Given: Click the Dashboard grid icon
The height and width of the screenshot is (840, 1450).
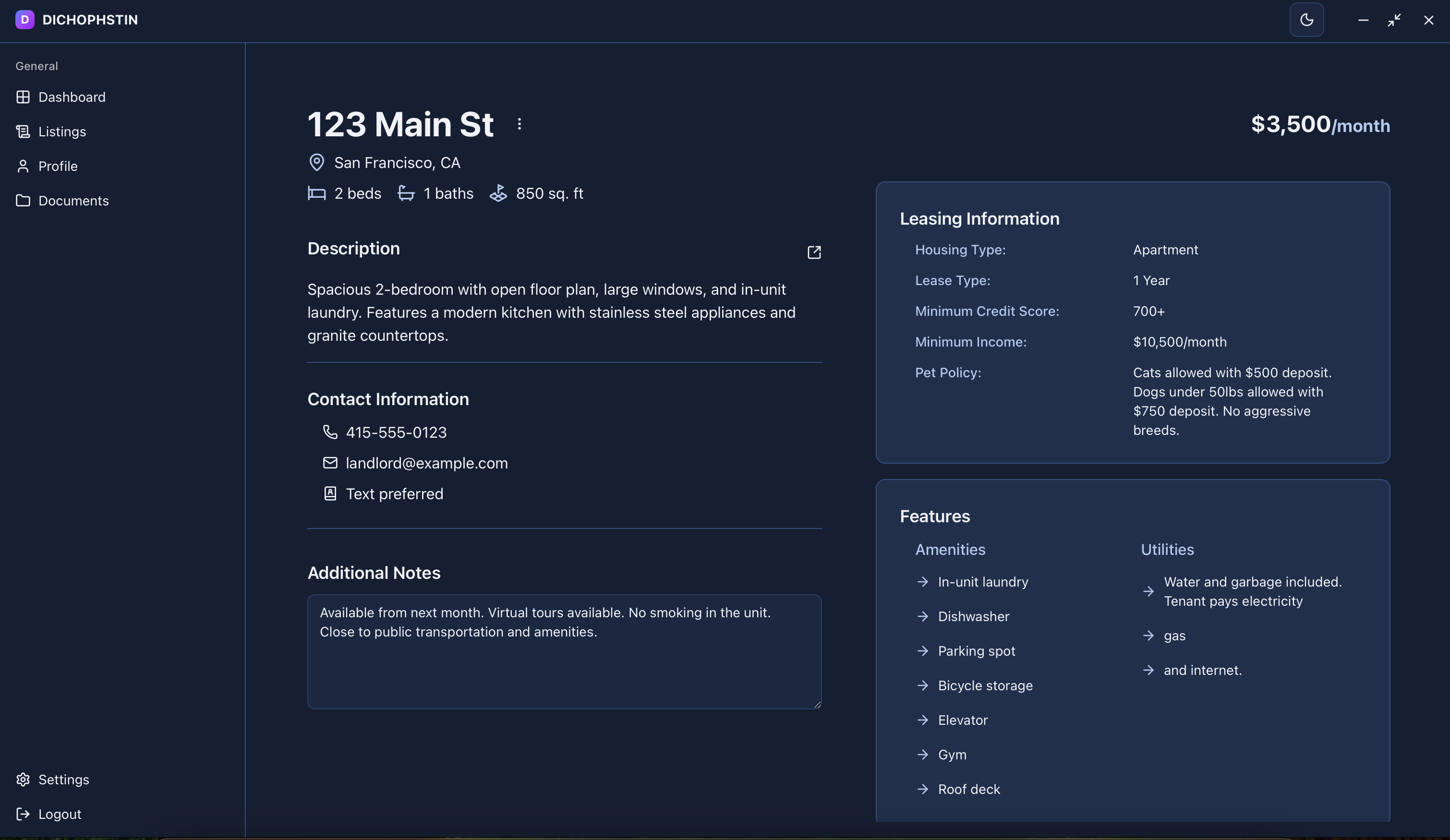Looking at the screenshot, I should pos(23,96).
